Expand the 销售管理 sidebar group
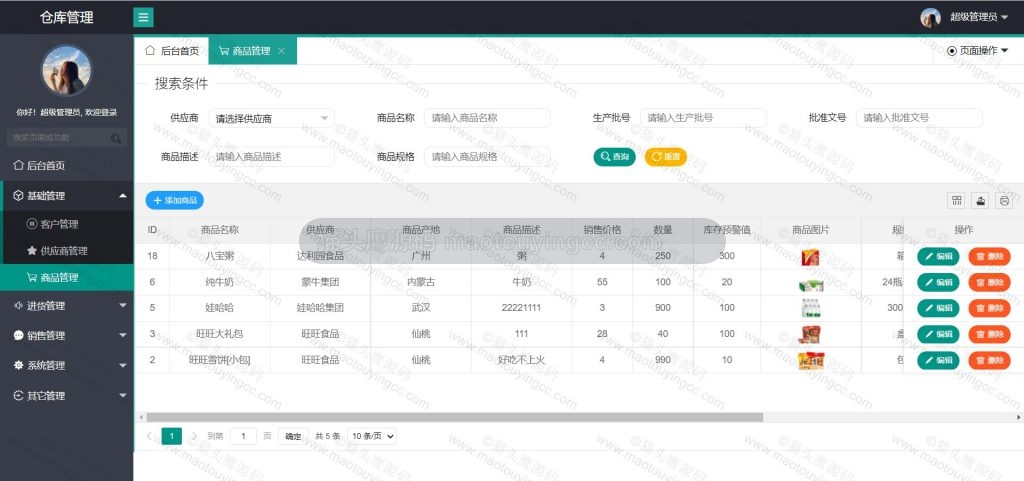Viewport: 1024px width, 481px height. 67,335
